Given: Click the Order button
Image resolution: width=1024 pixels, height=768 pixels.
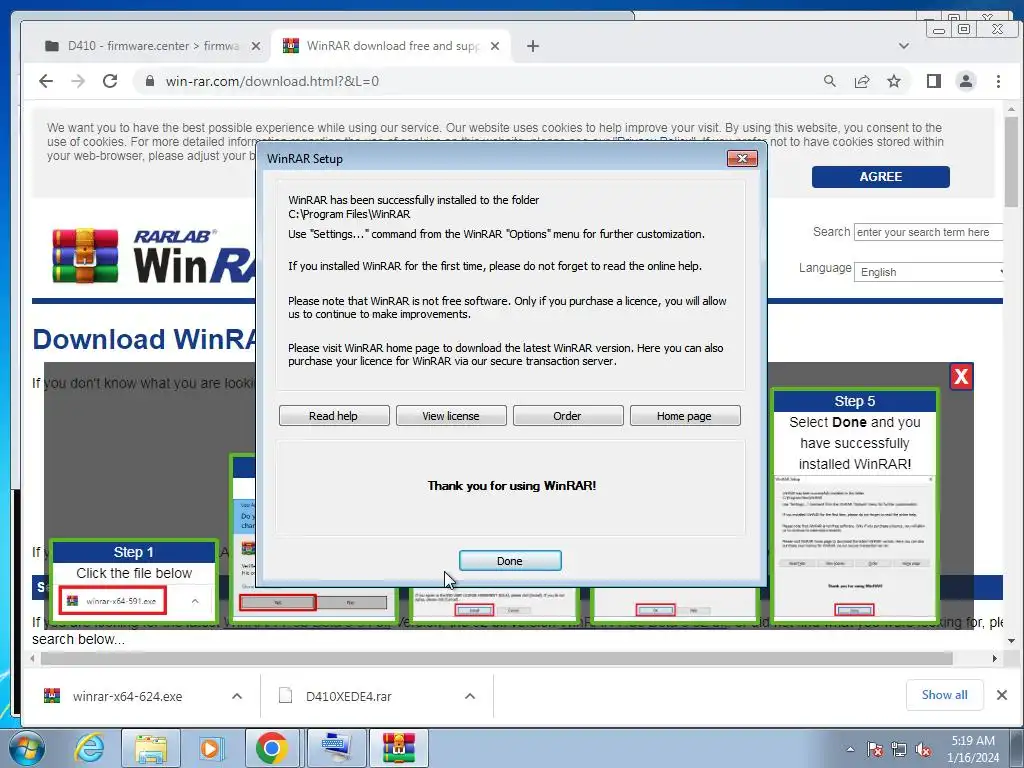Looking at the screenshot, I should click(568, 416).
